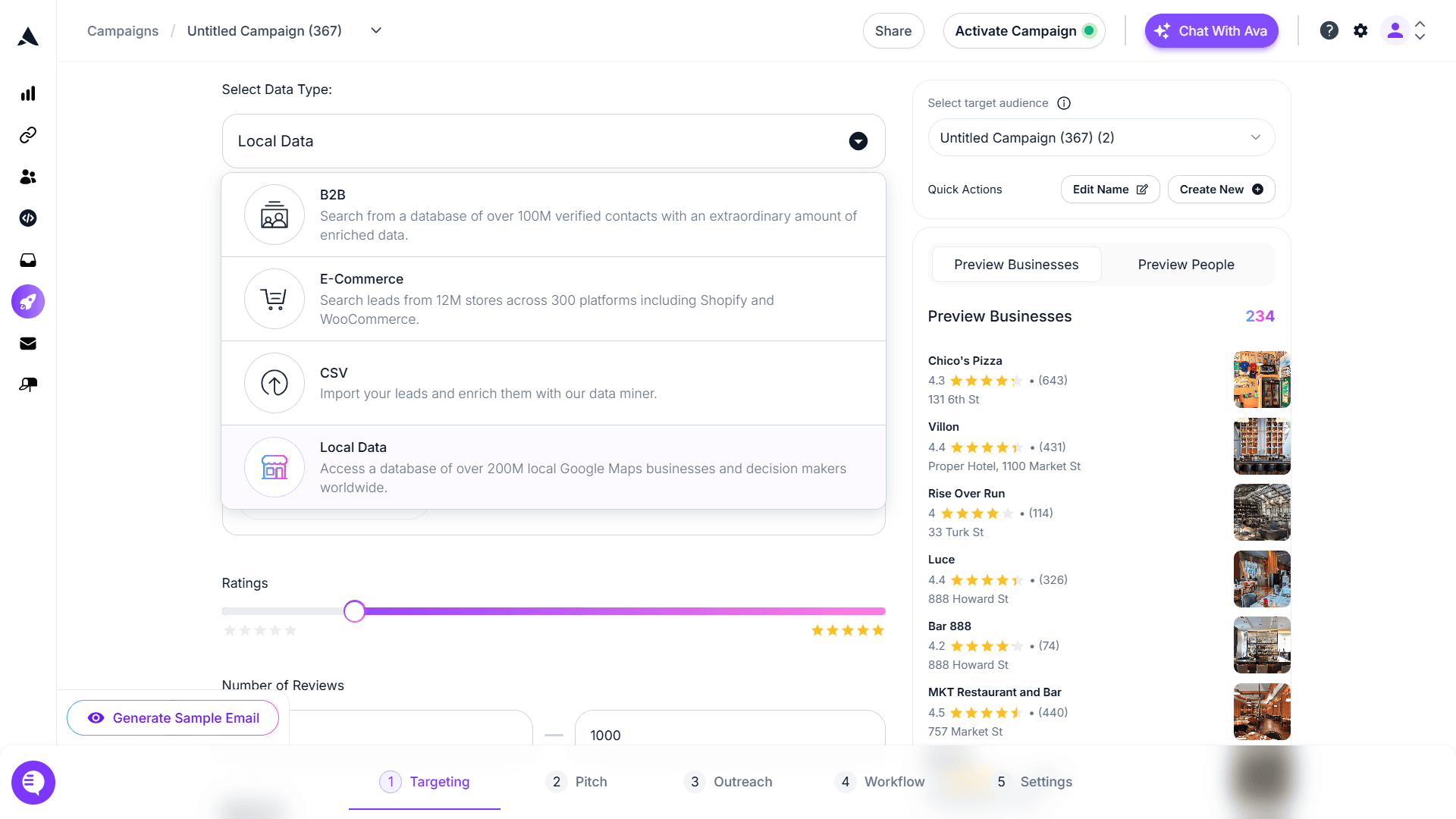Open the analytics bar chart sidebar icon
The image size is (1456, 819).
click(x=28, y=94)
